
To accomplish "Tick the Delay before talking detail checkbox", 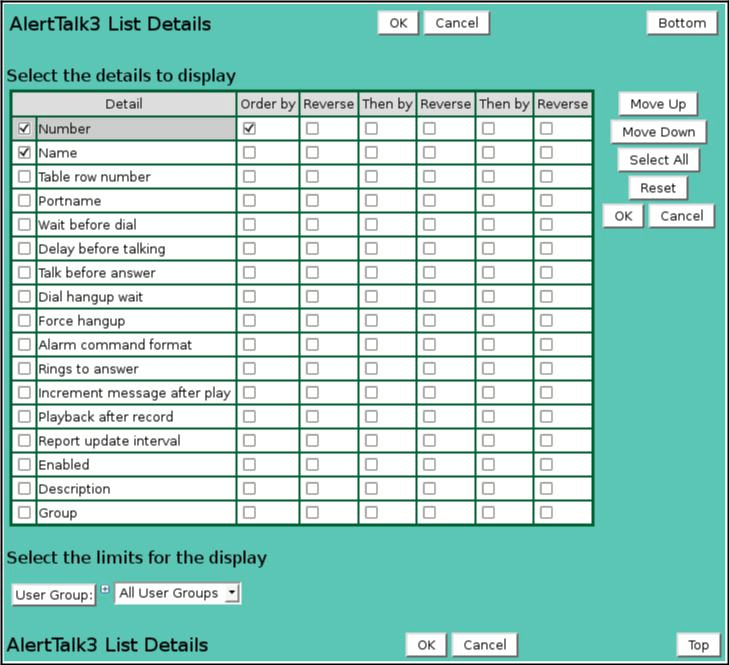I will (24, 248).
